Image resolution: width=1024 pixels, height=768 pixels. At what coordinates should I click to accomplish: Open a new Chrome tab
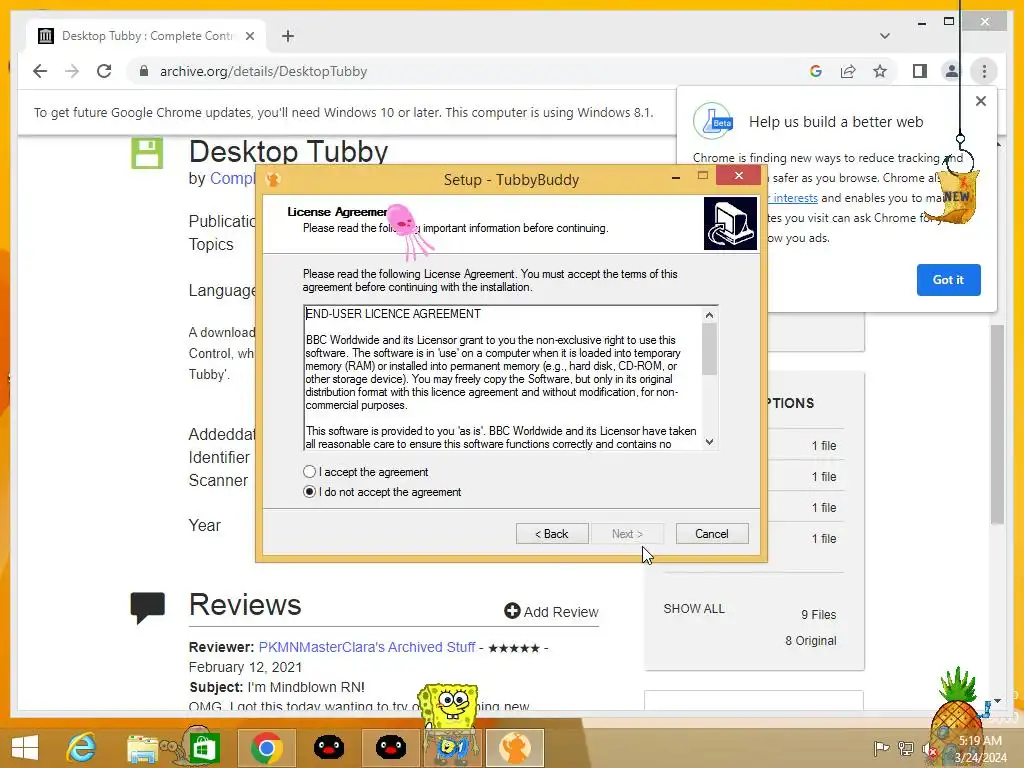tap(288, 36)
